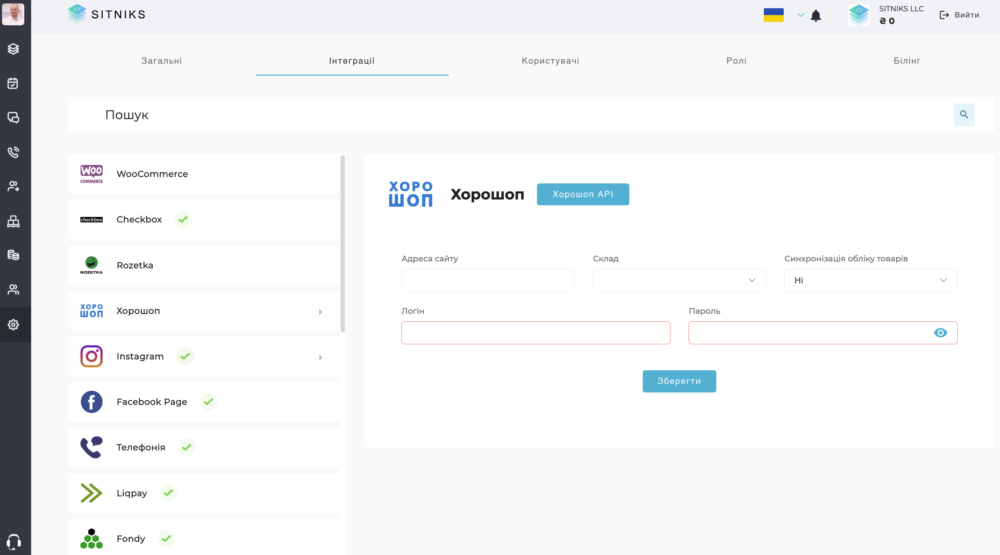Switch to the Користувачі tab
Image resolution: width=1000 pixels, height=555 pixels.
[x=550, y=61]
